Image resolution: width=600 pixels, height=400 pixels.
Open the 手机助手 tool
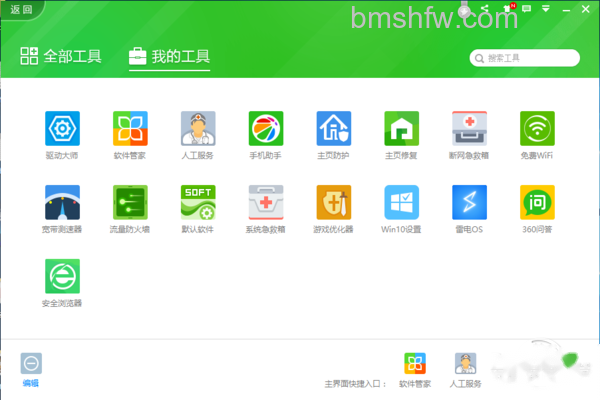point(266,129)
